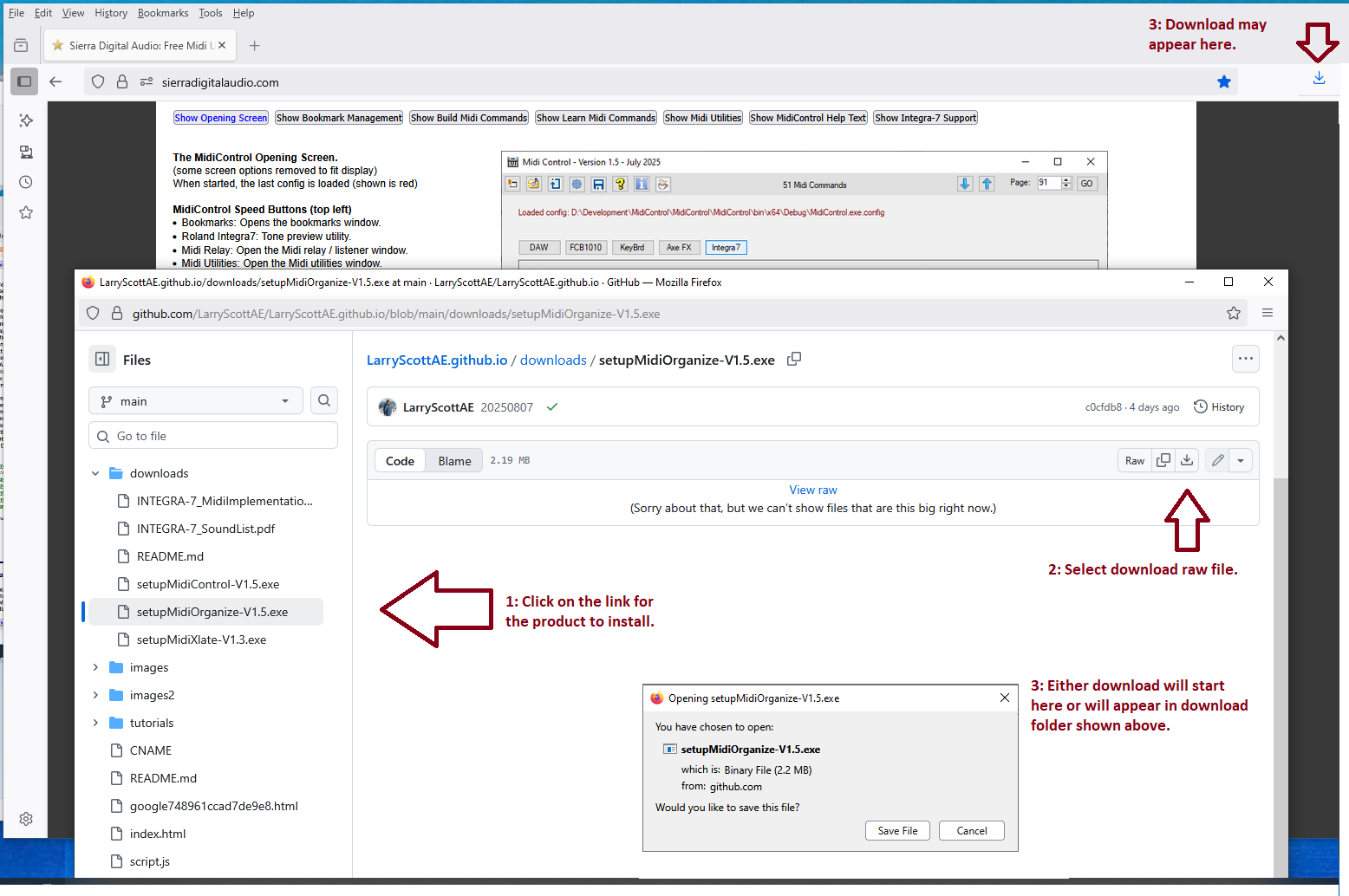The image size is (1349, 896).
Task: Open the three-dots more options button on GitHub
Action: click(x=1246, y=359)
